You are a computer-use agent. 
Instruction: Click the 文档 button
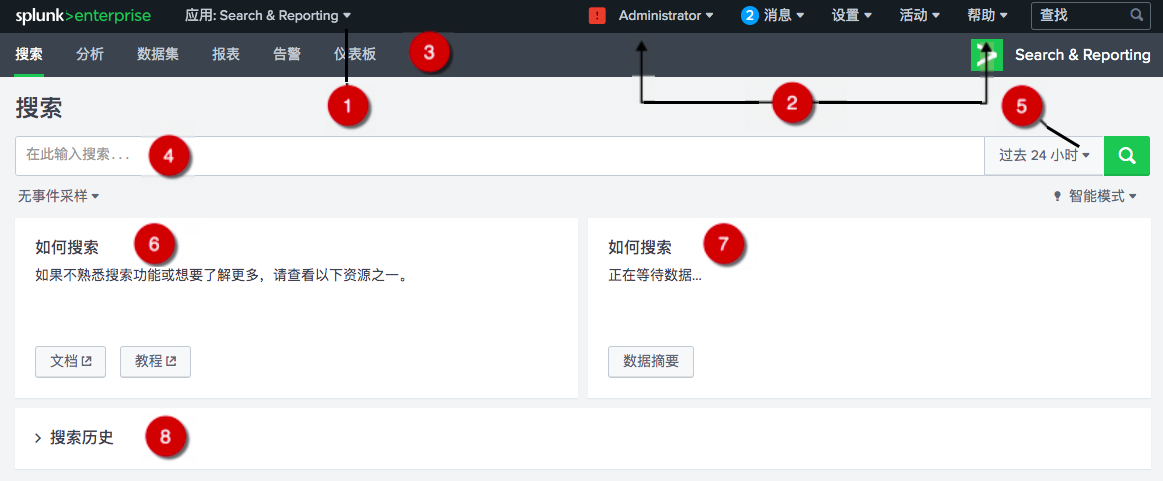[71, 362]
